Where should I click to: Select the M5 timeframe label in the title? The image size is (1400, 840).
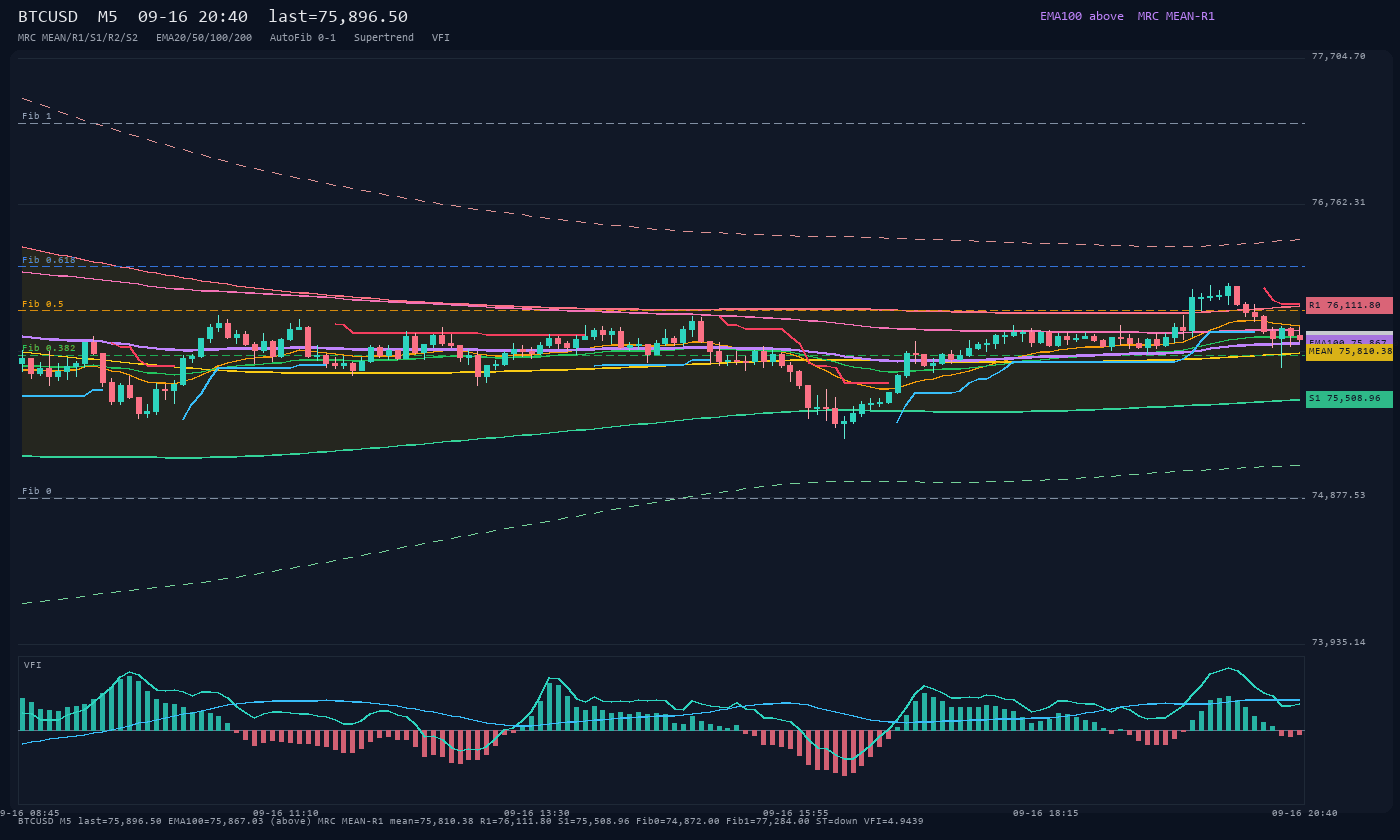coord(107,16)
